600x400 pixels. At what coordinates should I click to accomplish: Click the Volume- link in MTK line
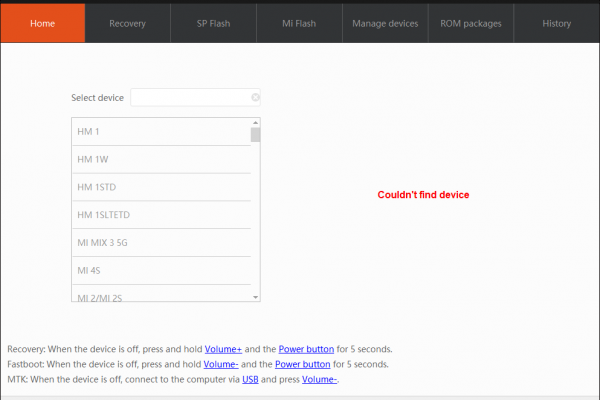[320, 379]
